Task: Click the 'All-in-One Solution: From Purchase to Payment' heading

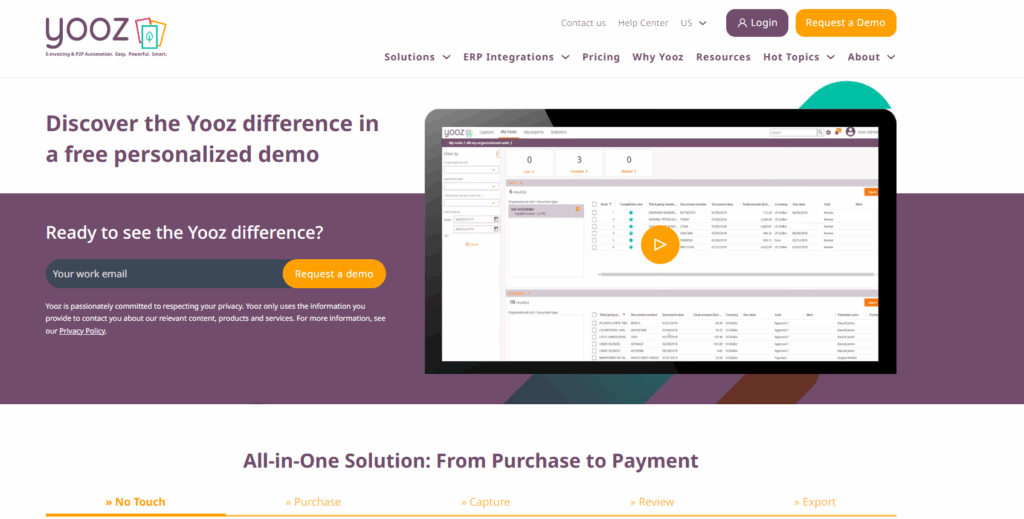Action: 471,461
